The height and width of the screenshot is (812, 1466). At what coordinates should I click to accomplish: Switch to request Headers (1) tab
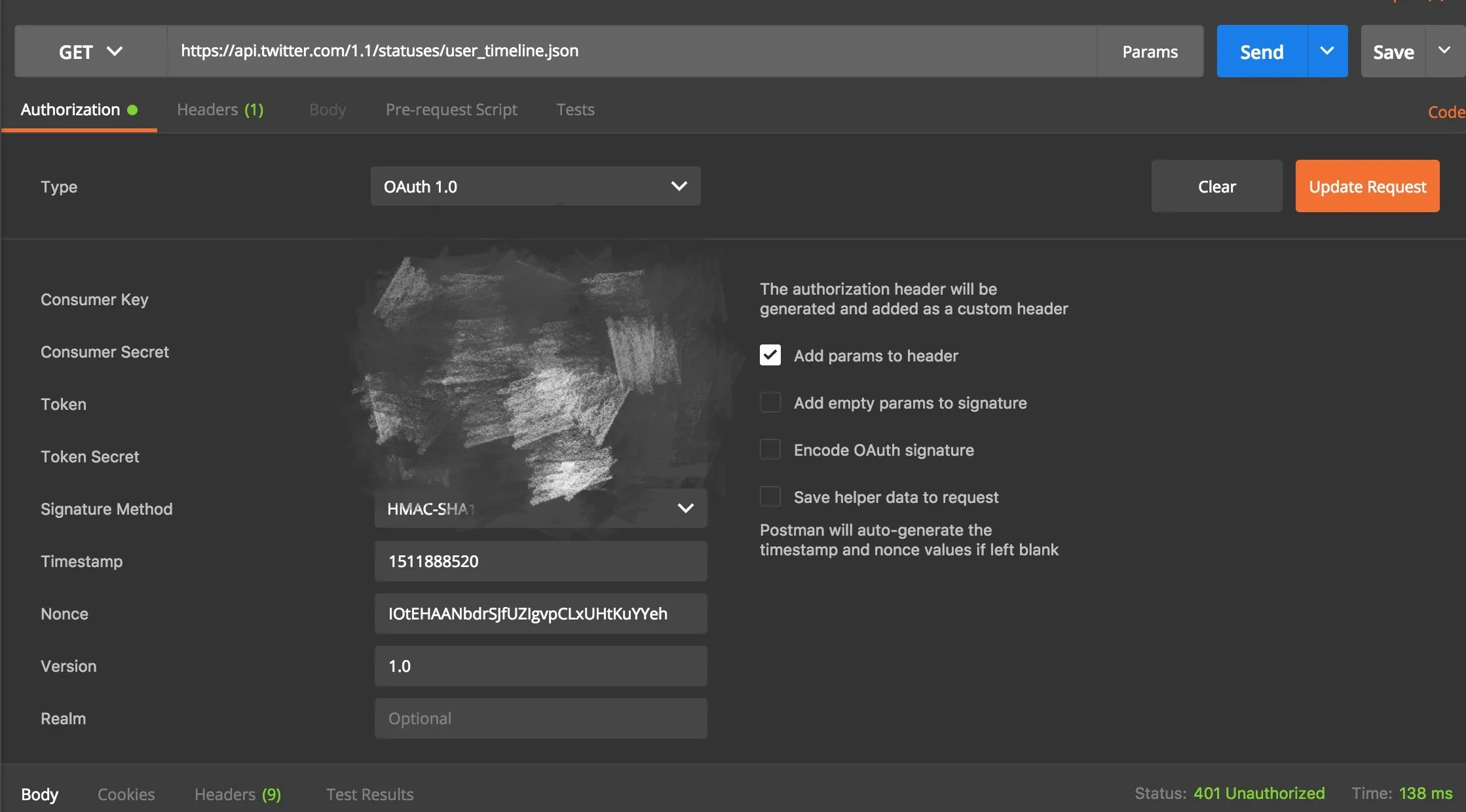[x=220, y=109]
